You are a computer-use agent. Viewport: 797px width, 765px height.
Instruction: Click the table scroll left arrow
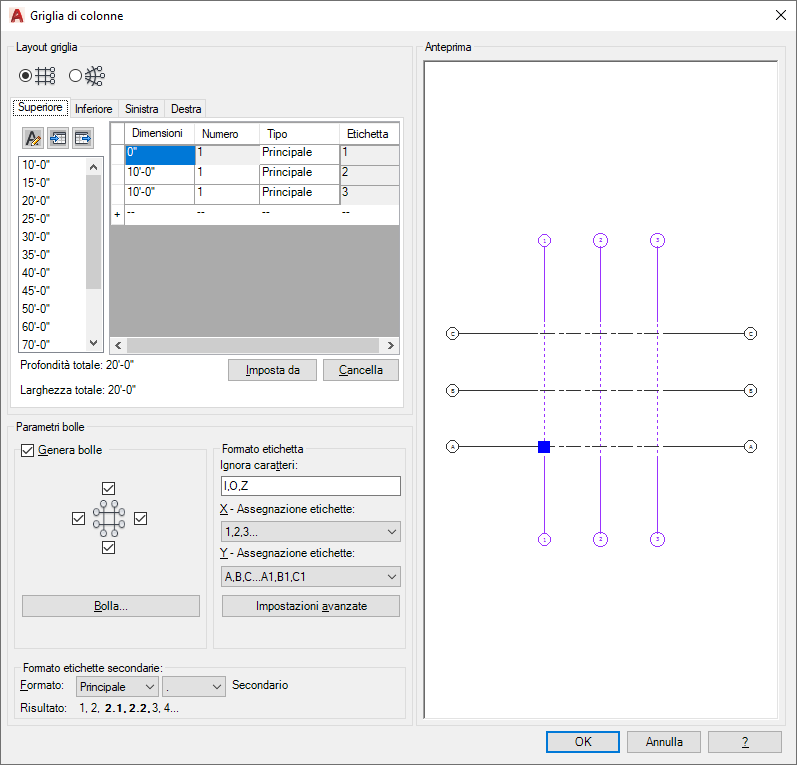[x=118, y=346]
